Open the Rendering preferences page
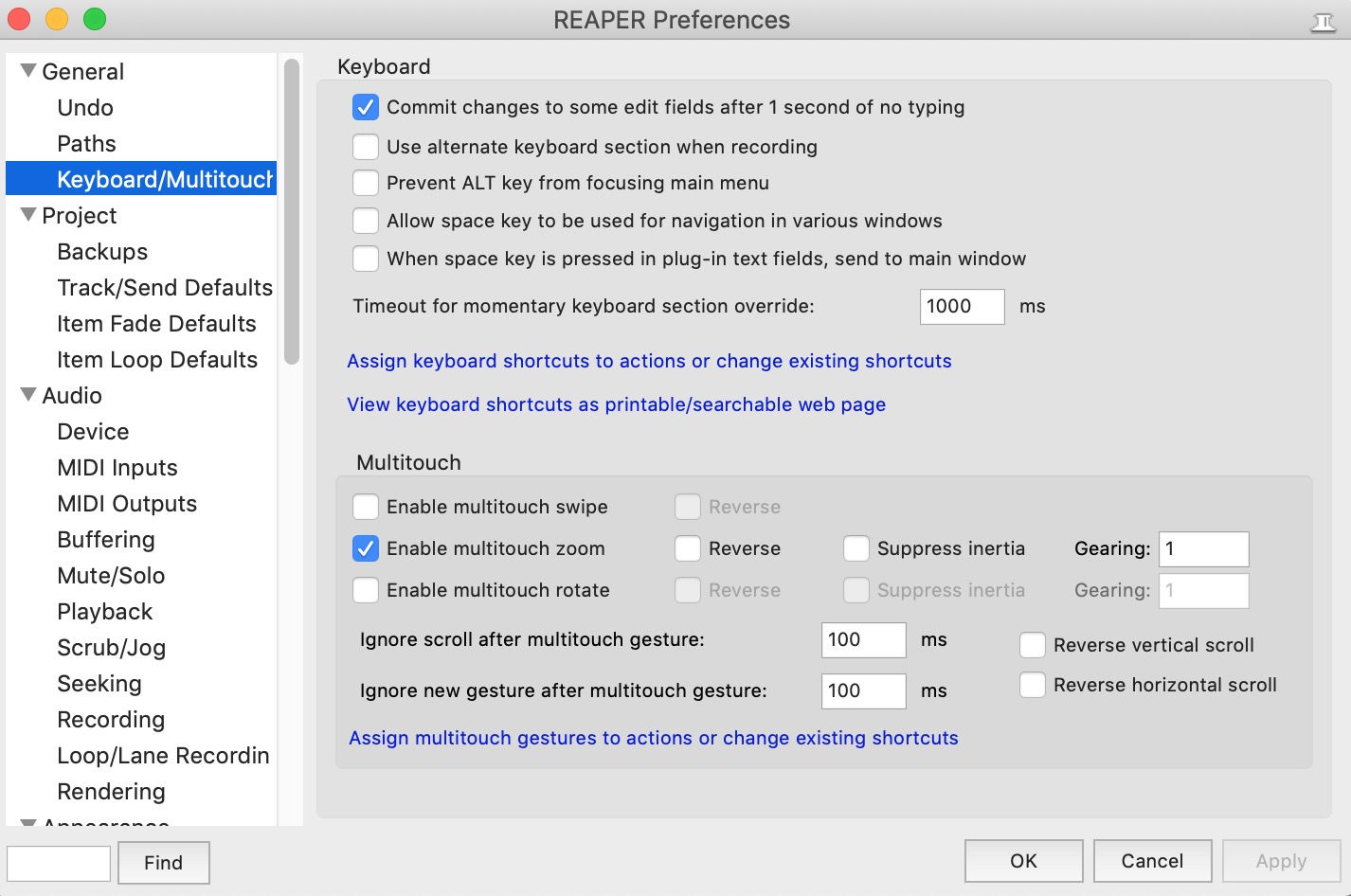Image resolution: width=1351 pixels, height=896 pixels. (111, 792)
